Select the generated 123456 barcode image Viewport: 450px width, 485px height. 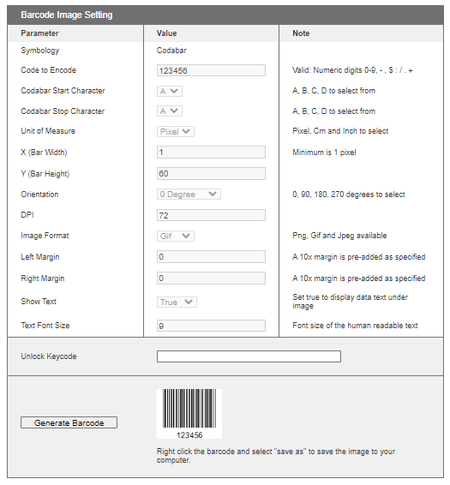click(x=189, y=414)
